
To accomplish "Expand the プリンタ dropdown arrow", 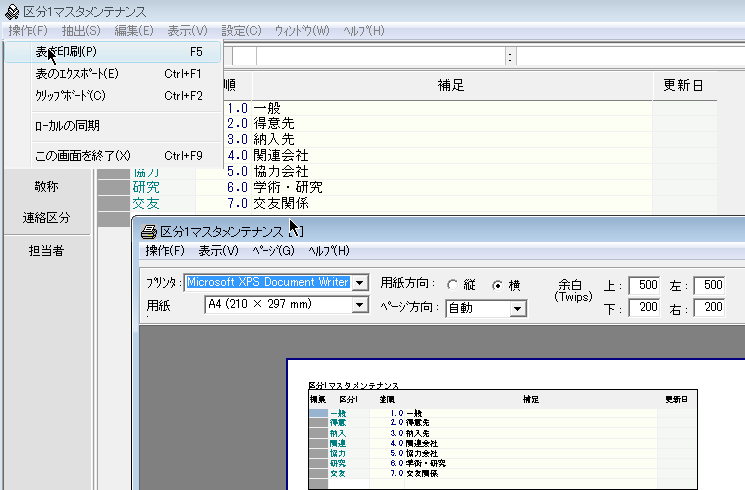I will click(360, 282).
